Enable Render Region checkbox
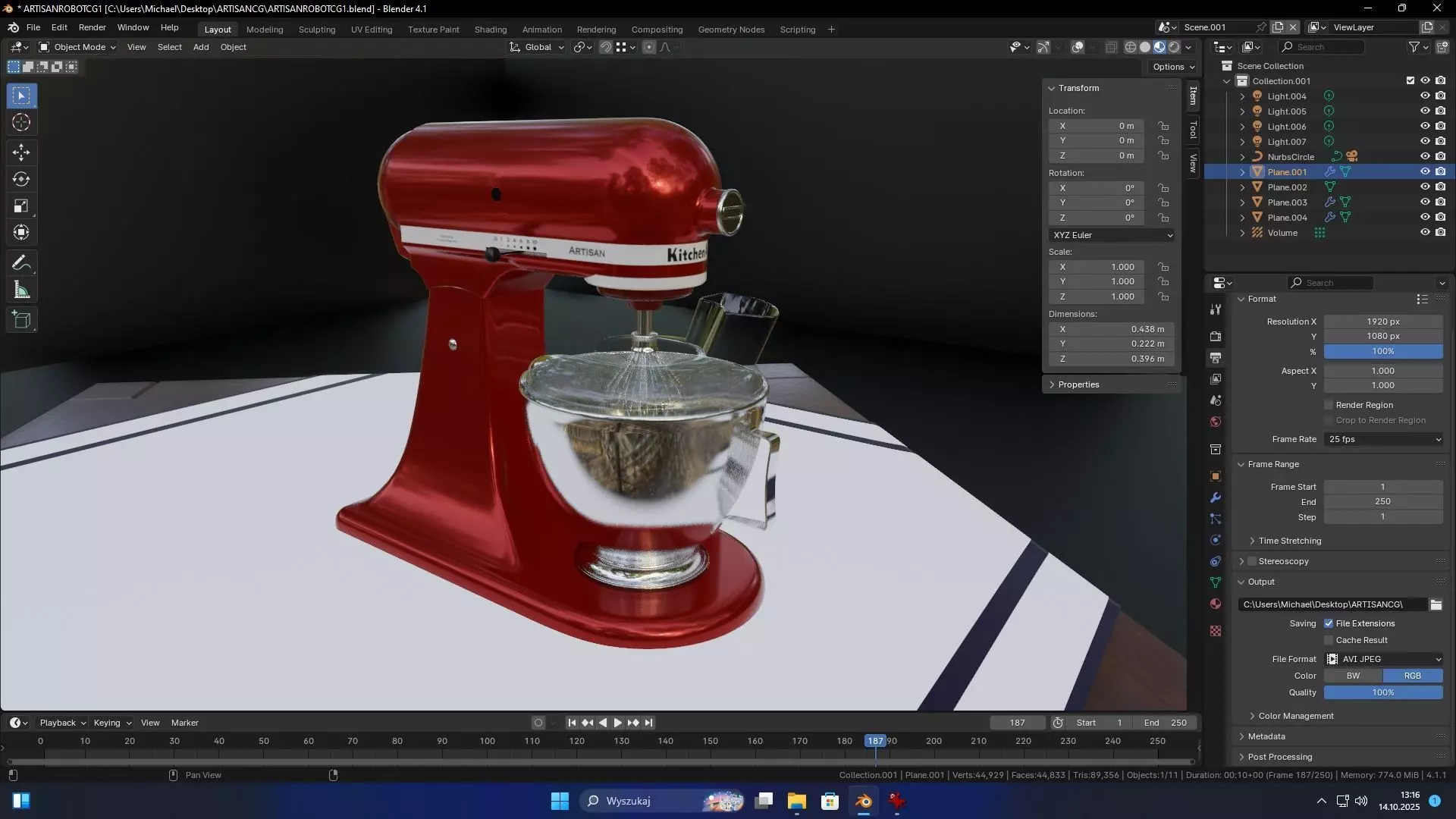 click(1329, 405)
